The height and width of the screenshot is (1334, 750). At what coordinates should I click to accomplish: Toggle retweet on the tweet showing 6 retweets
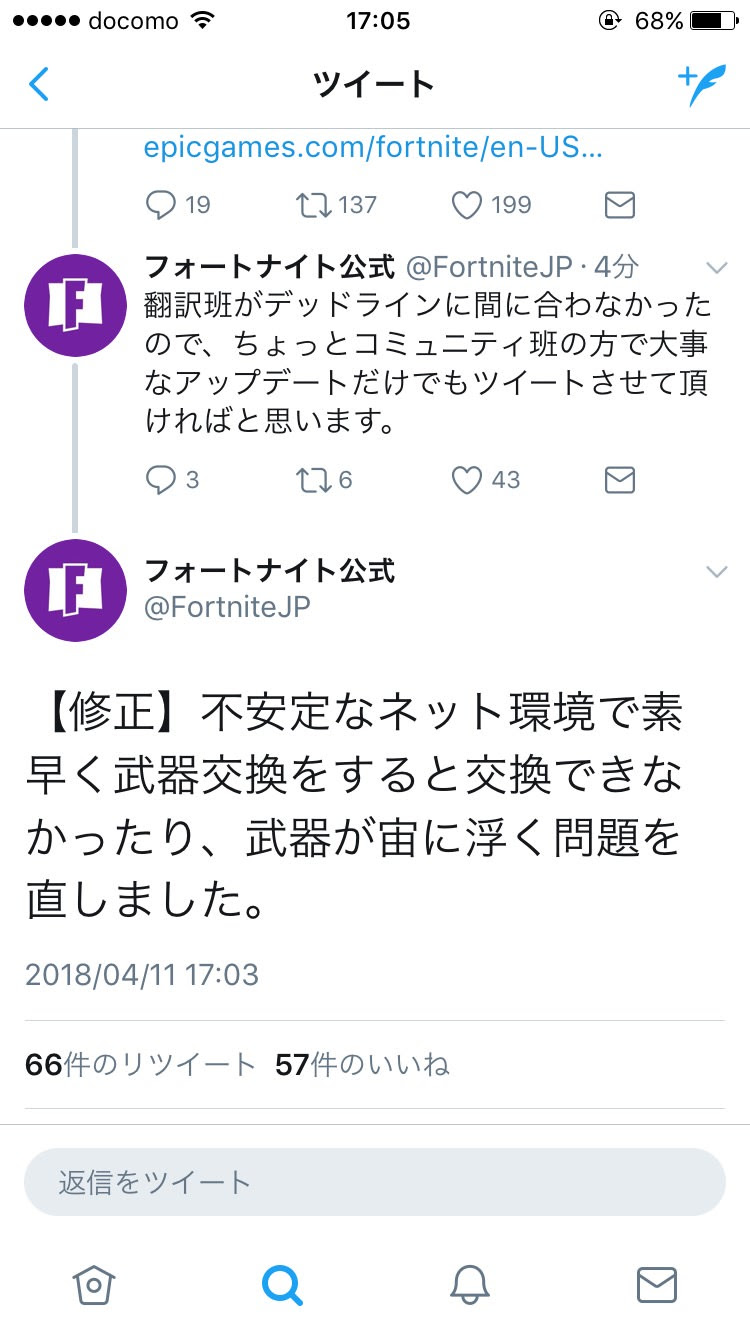coord(316,480)
